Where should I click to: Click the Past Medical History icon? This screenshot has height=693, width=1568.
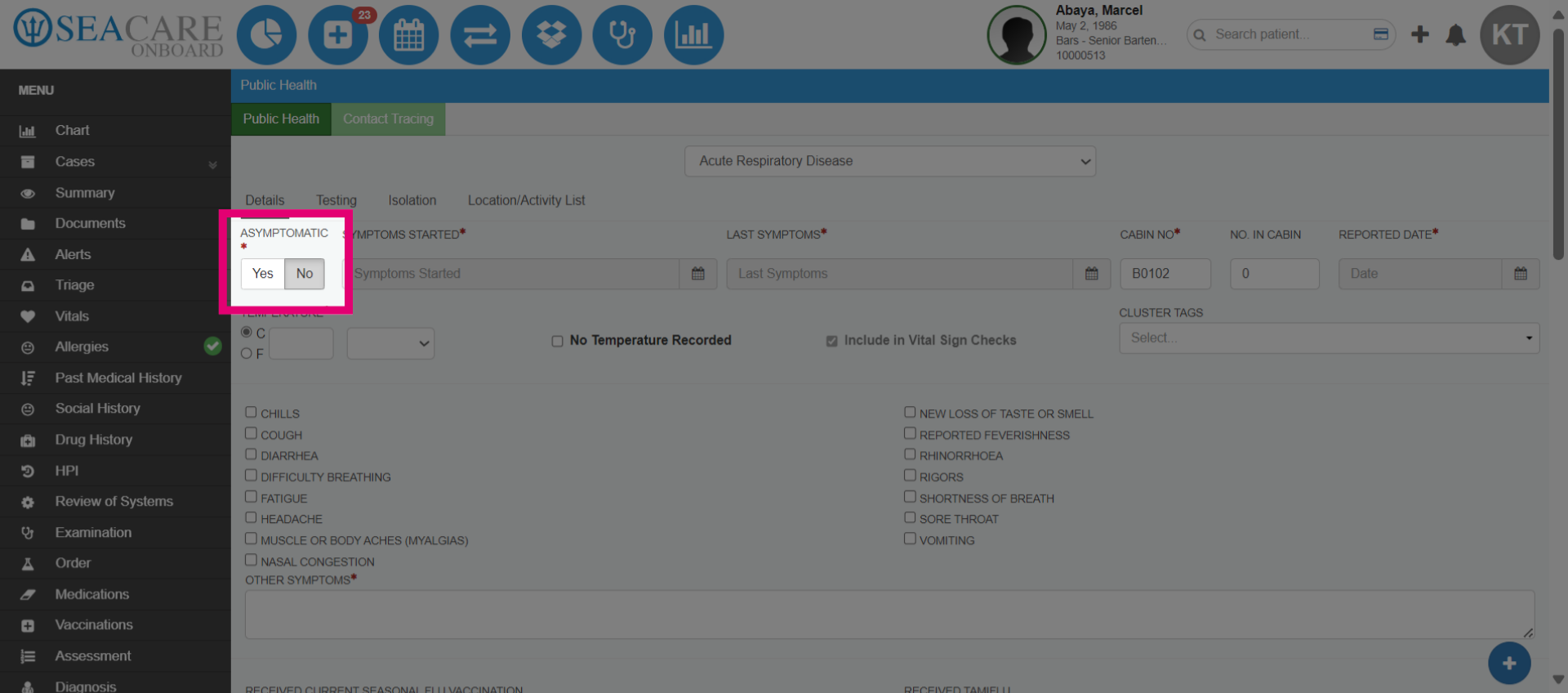tap(28, 378)
